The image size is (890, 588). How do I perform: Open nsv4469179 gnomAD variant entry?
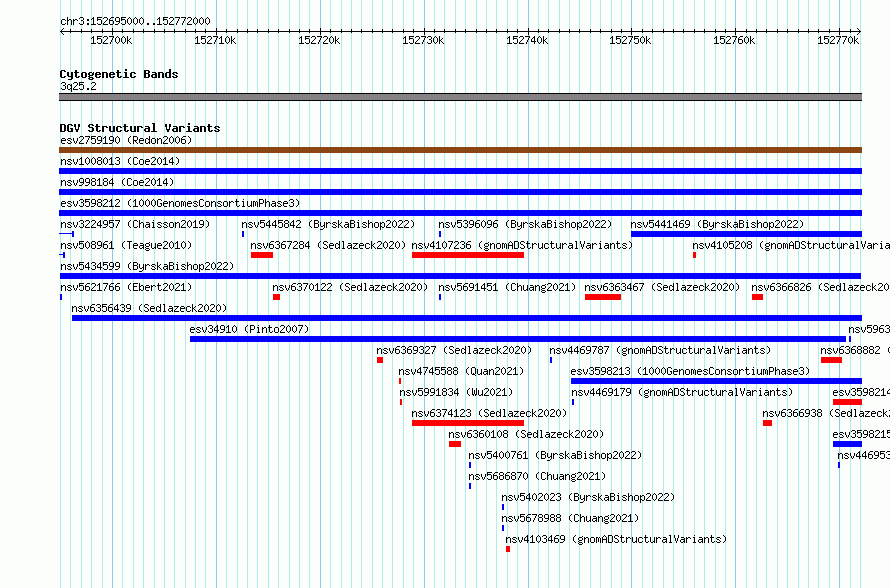(682, 392)
